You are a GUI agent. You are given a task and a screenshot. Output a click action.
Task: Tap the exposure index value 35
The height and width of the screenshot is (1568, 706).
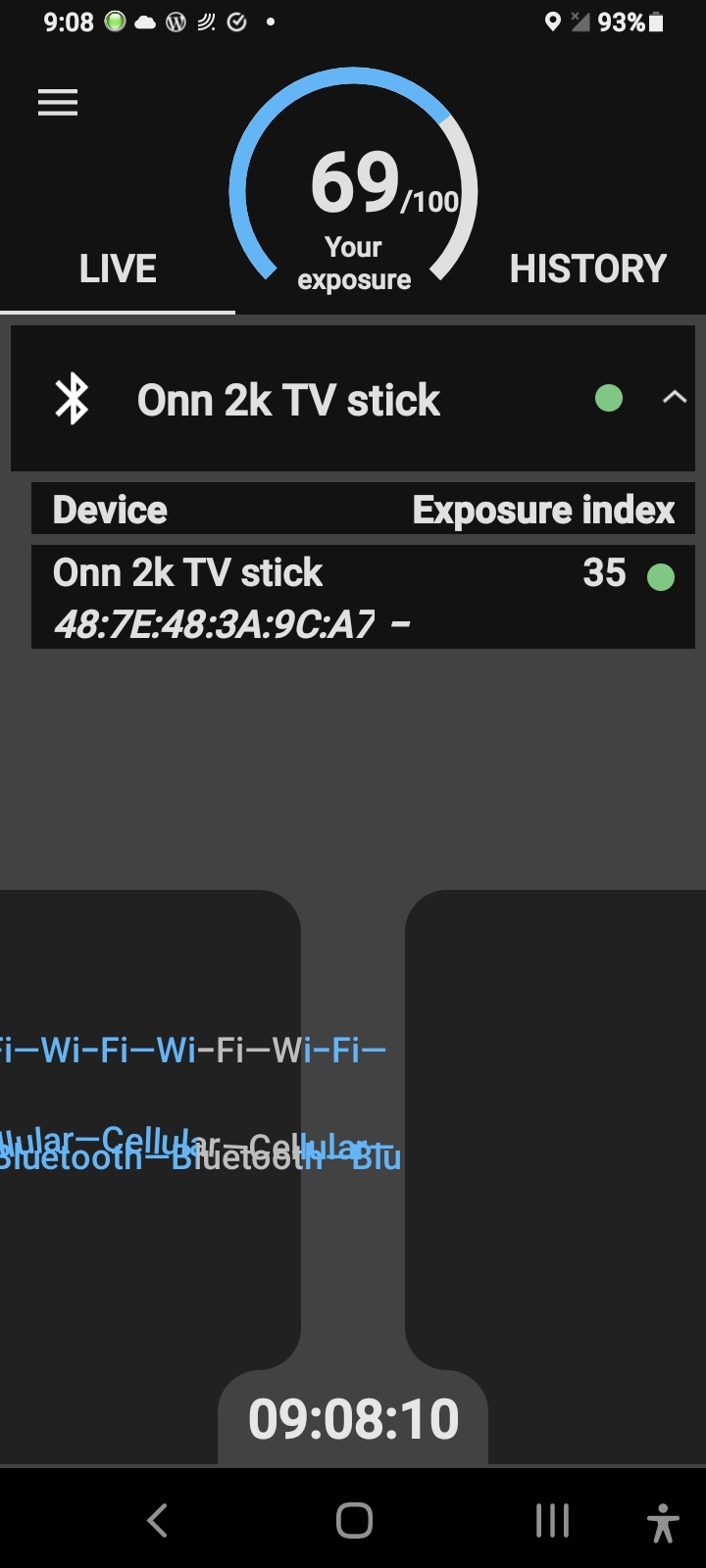click(604, 573)
